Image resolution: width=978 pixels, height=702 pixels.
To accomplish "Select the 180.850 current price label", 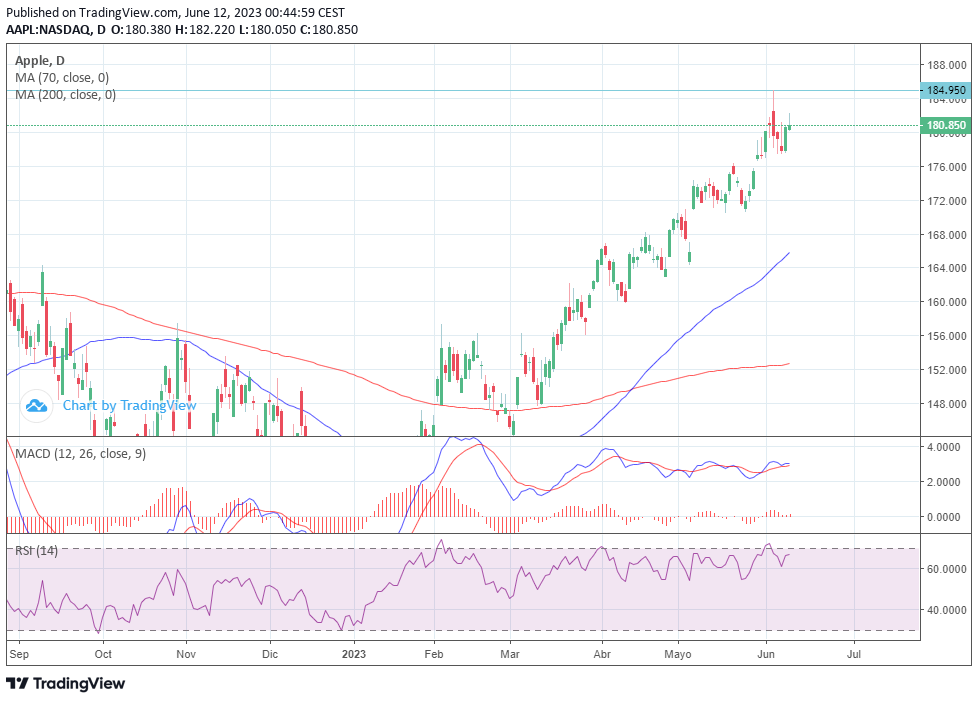I will pos(946,125).
